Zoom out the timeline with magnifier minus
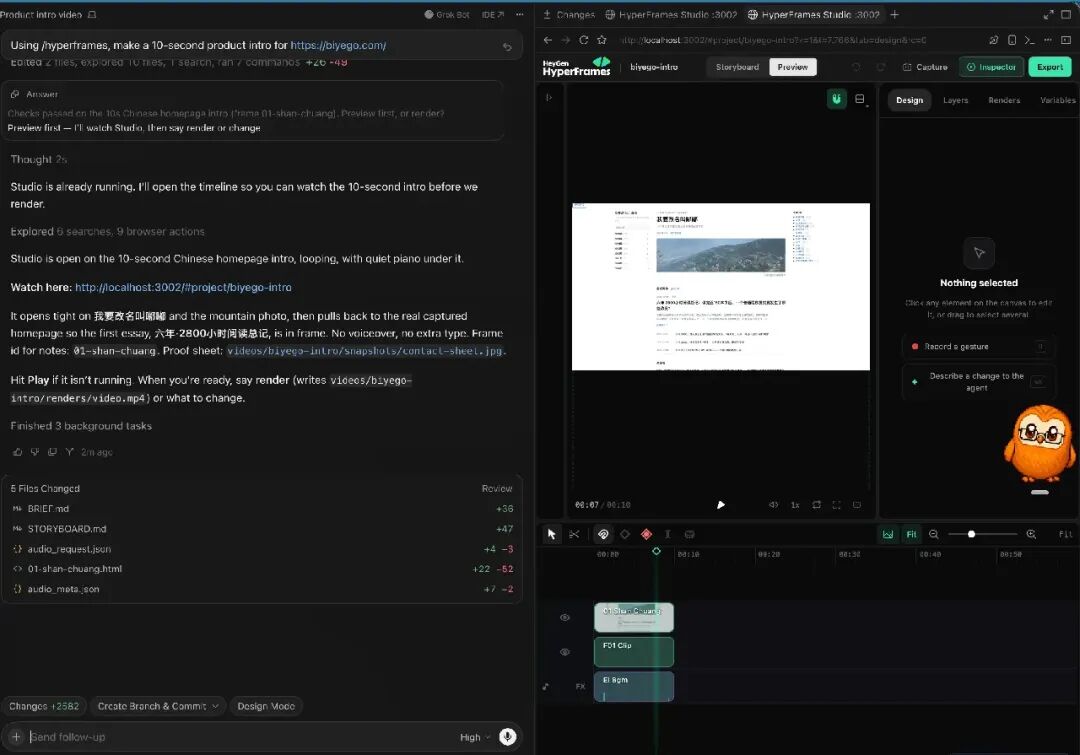 [934, 534]
